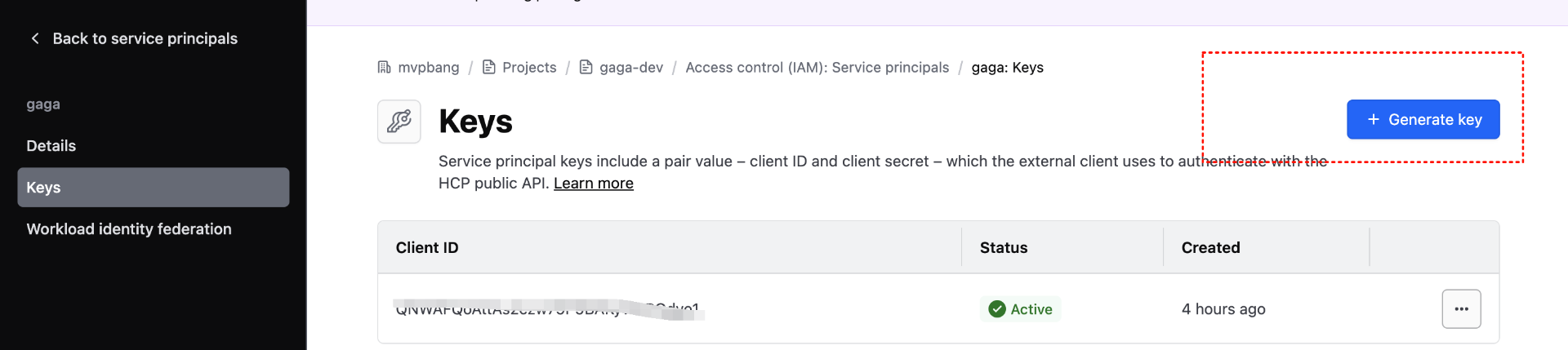Navigate to Projects breadcrumb link
1568x350 pixels.
(x=529, y=68)
